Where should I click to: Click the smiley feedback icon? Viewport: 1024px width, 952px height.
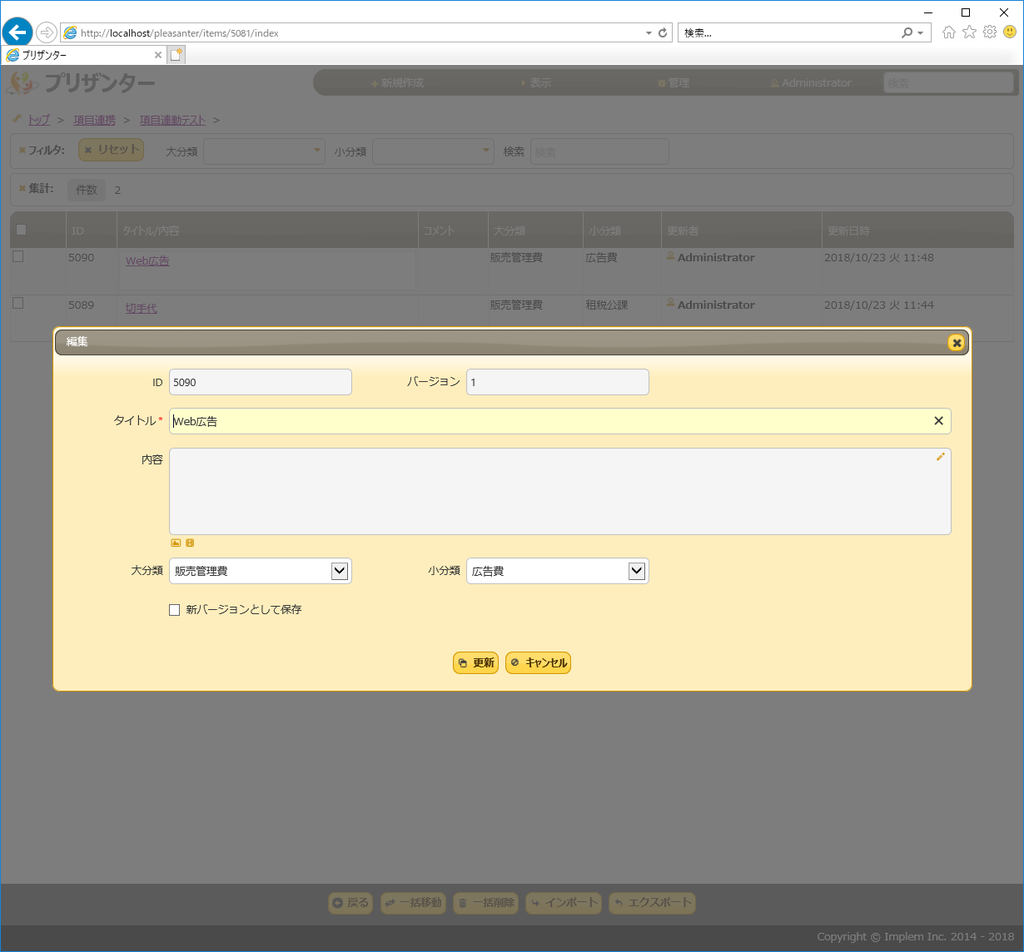1010,32
